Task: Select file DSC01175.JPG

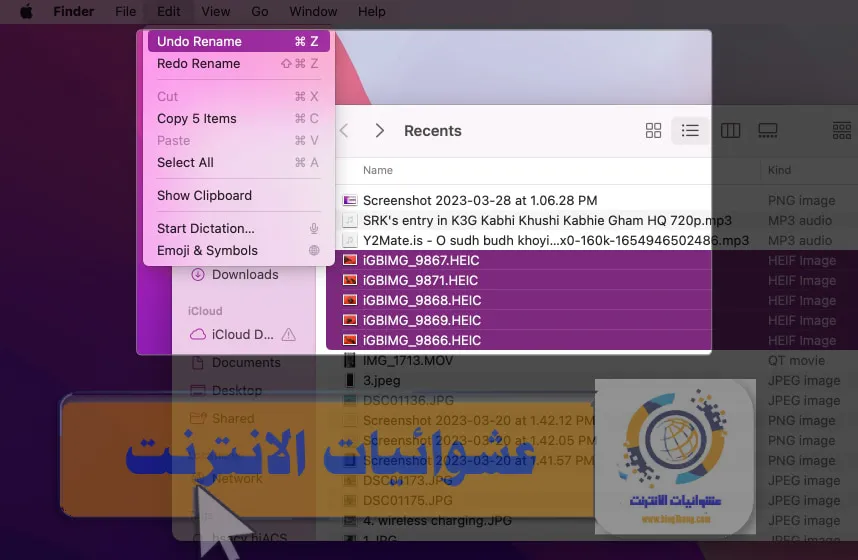Action: 408,500
